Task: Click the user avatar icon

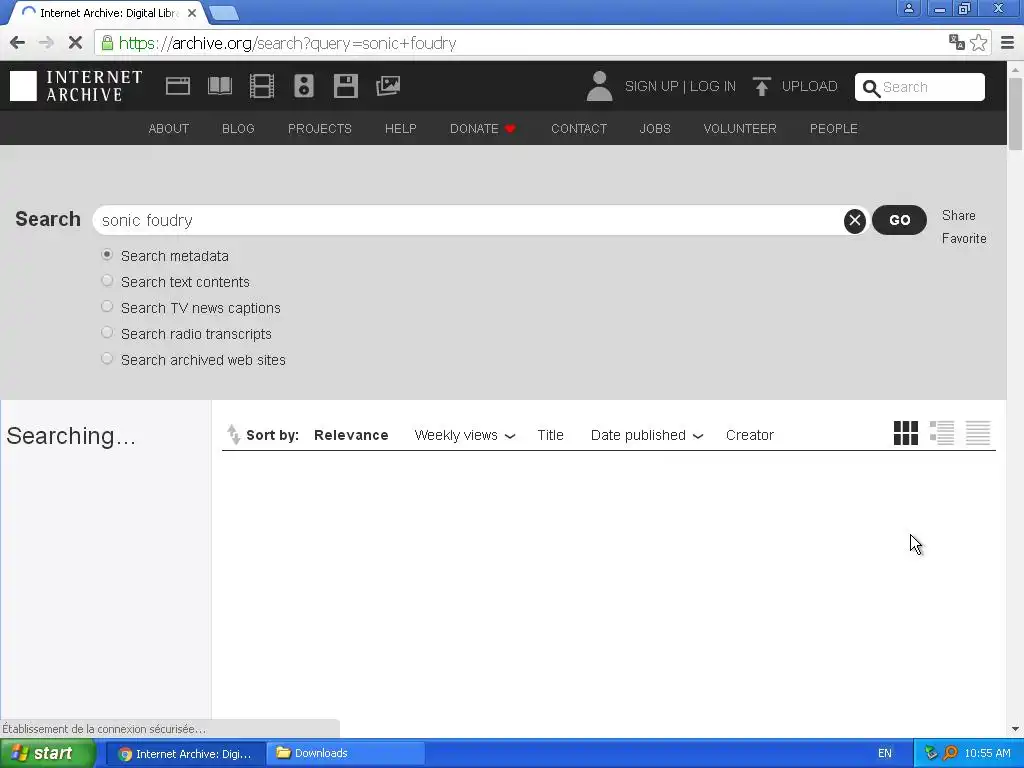Action: click(599, 86)
